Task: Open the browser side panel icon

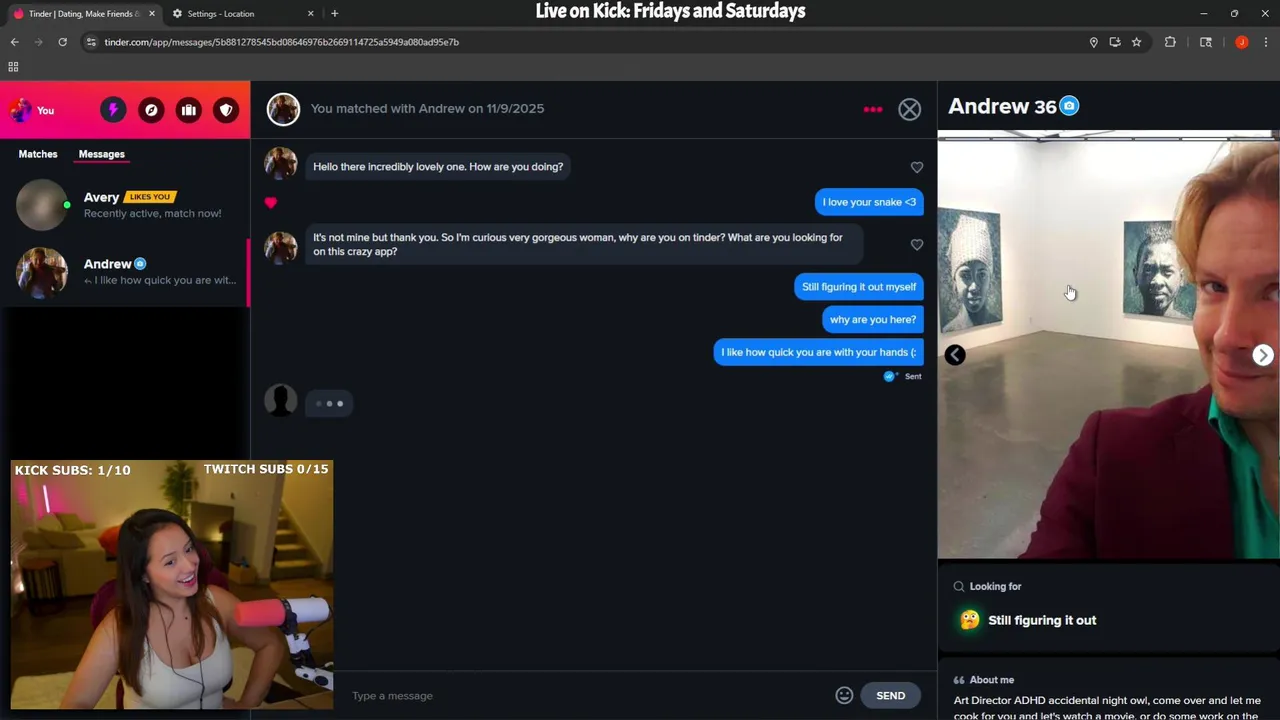Action: 1206,42
